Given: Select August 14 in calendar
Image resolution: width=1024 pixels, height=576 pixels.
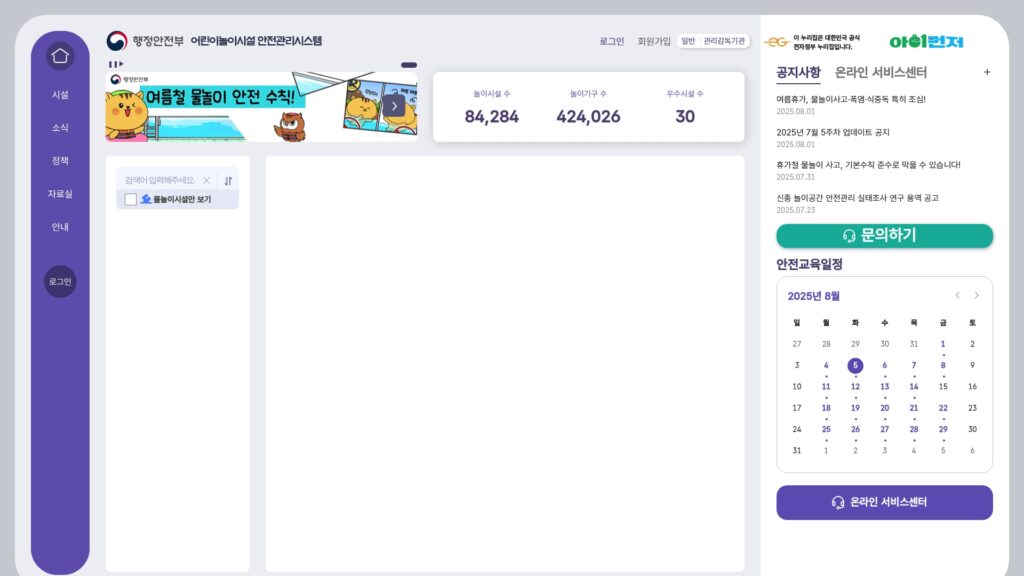Looking at the screenshot, I should pyautogui.click(x=914, y=387).
